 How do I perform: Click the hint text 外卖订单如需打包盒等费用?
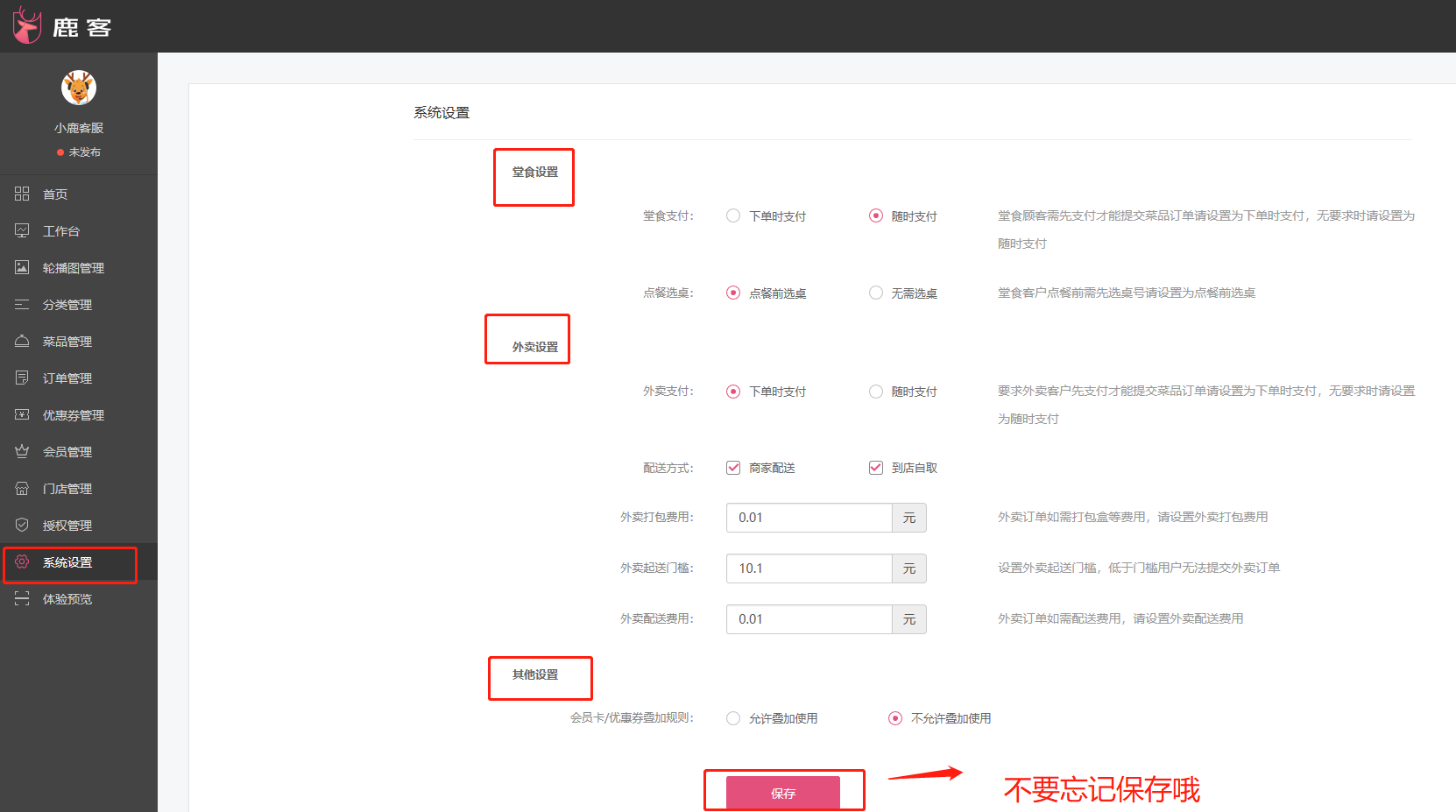tap(1133, 517)
